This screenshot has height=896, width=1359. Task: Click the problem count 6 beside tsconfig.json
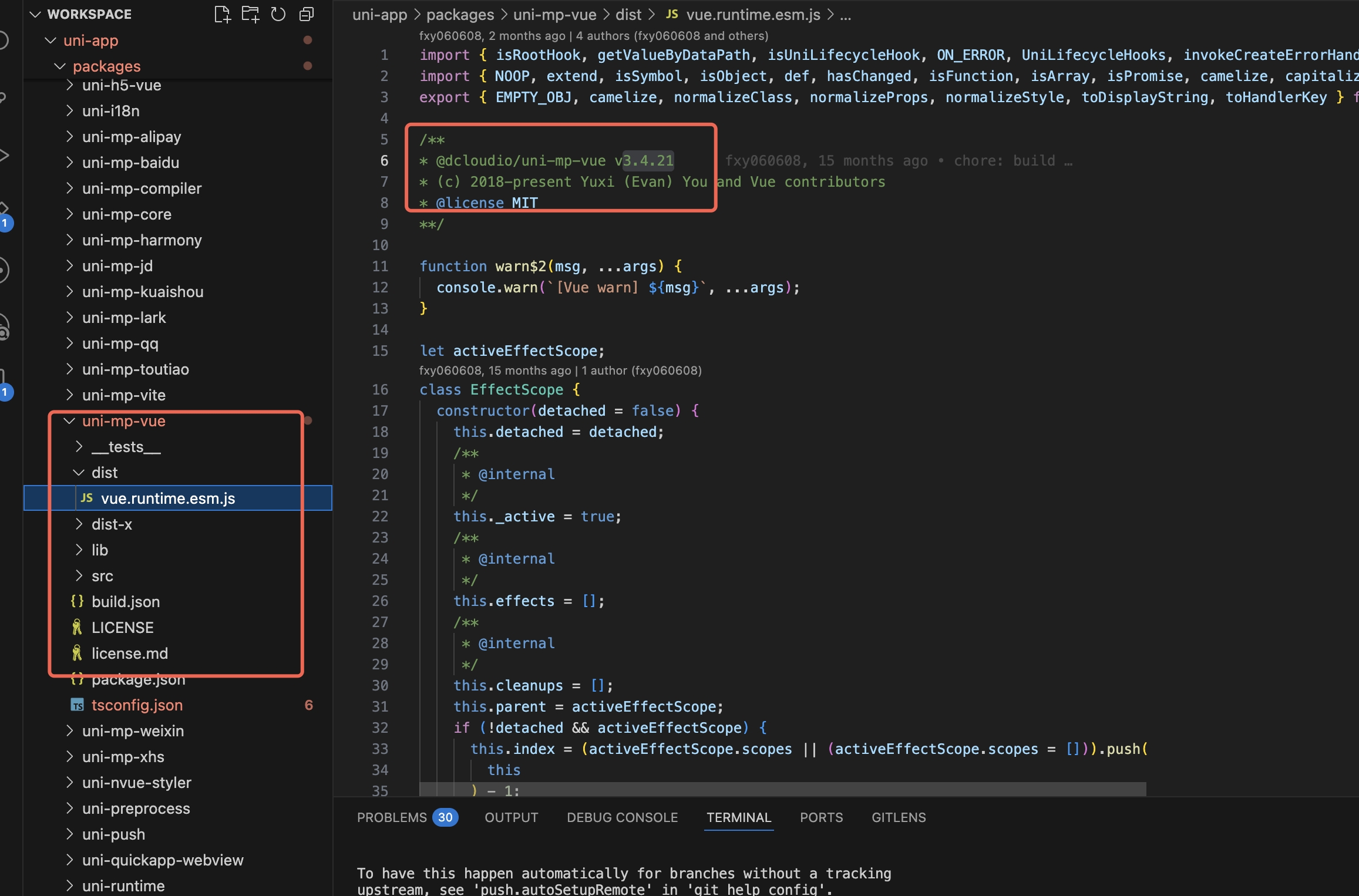point(308,705)
